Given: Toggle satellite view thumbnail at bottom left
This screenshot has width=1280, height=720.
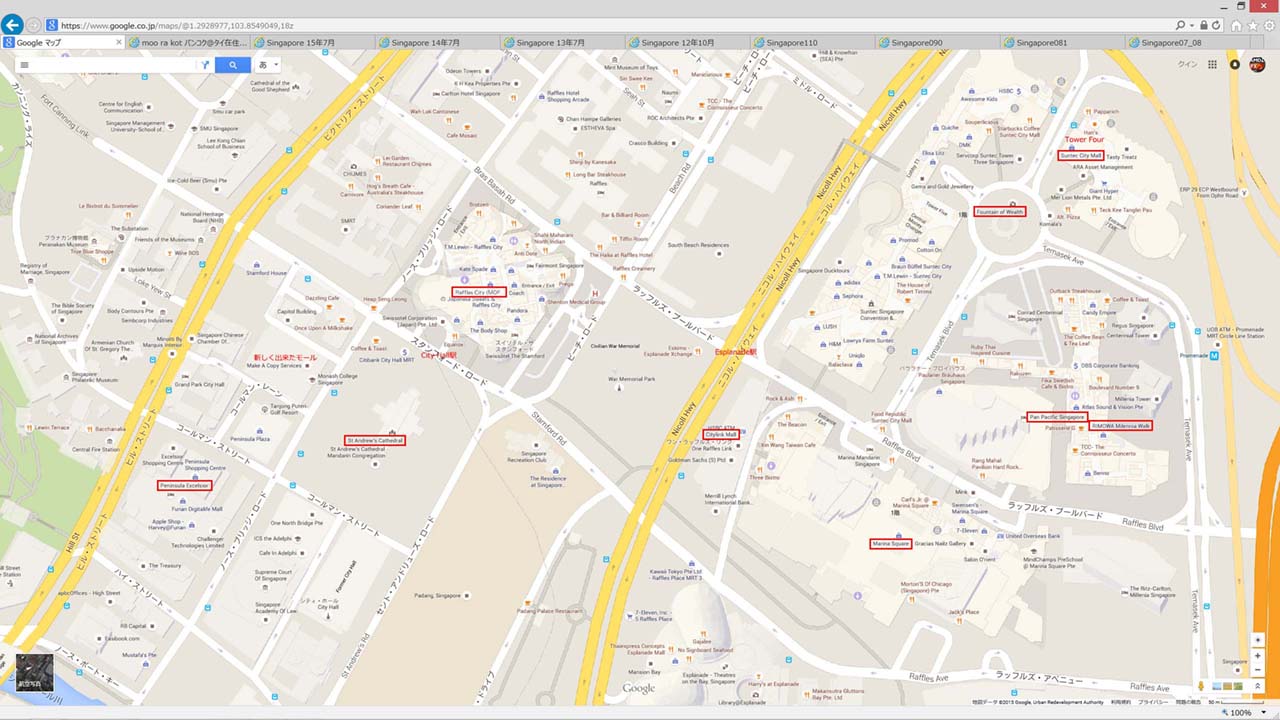Looking at the screenshot, I should point(34,673).
